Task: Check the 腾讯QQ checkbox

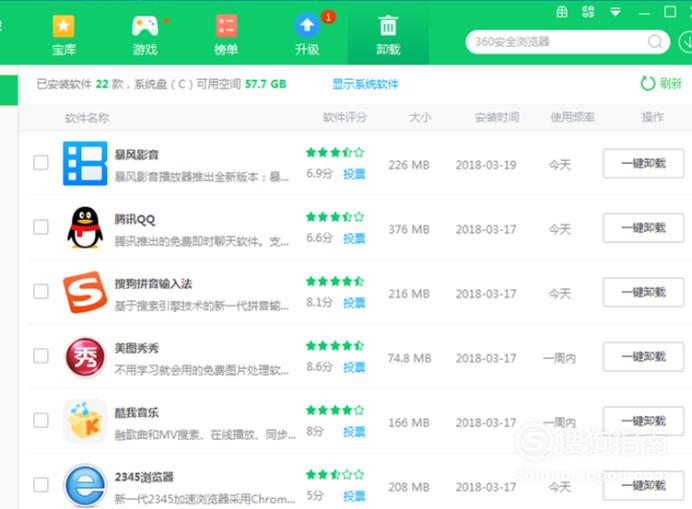Action: [x=41, y=227]
